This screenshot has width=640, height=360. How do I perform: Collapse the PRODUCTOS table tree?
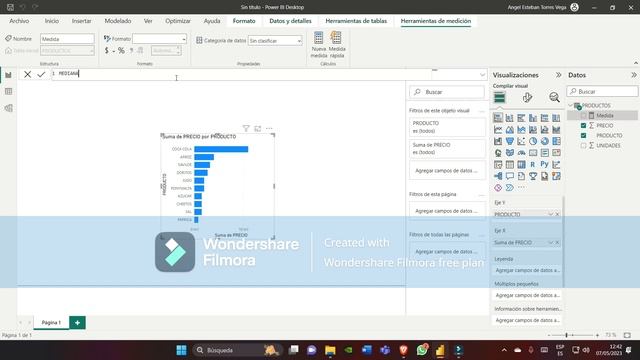(571, 105)
